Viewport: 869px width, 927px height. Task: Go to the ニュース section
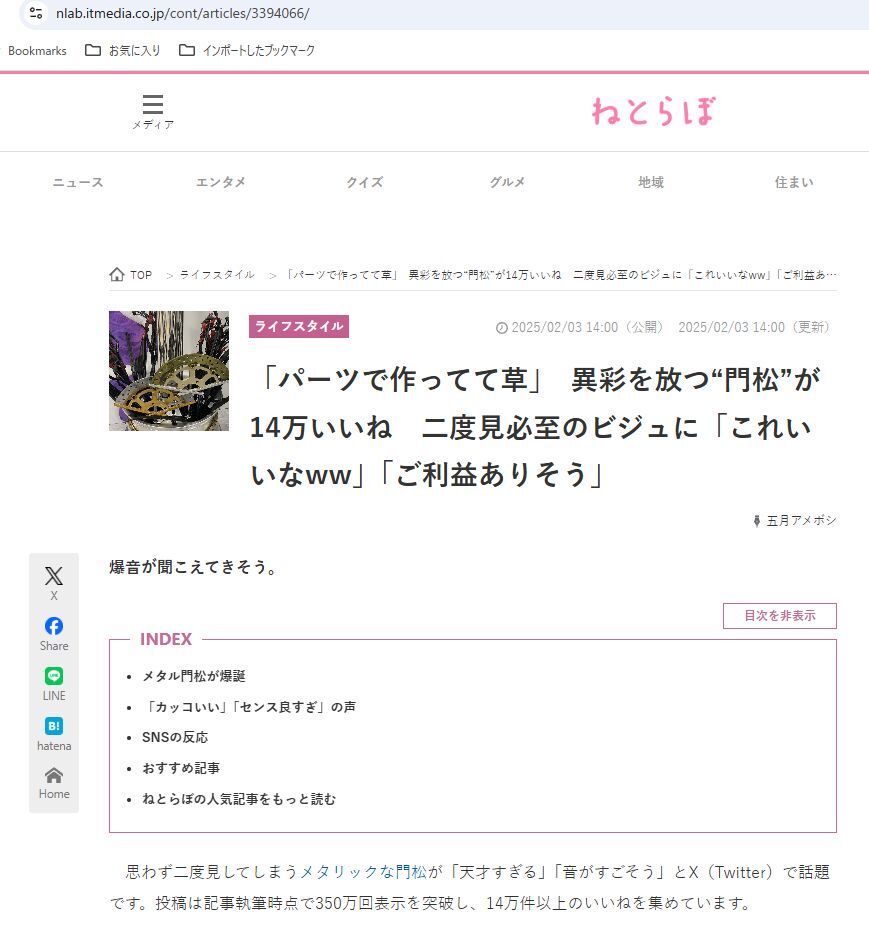78,182
